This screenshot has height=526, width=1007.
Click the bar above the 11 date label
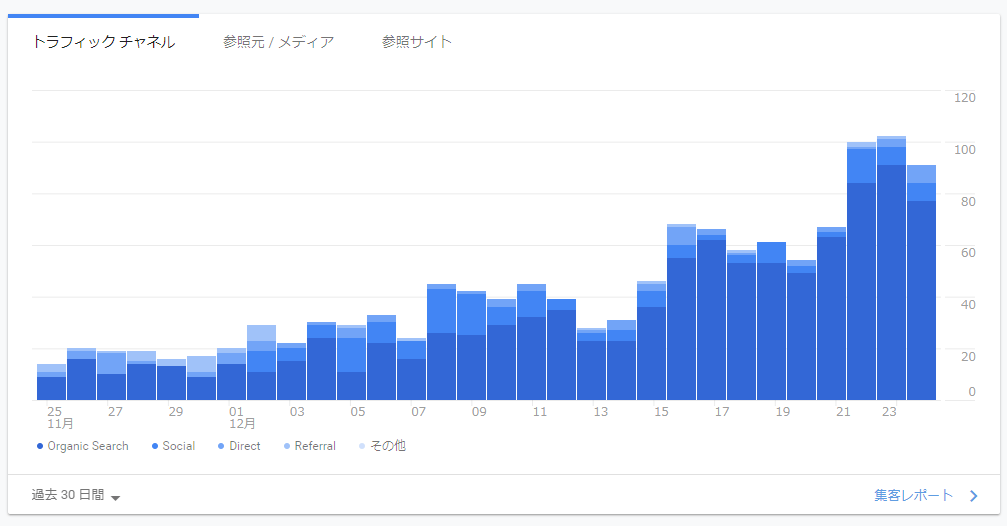531,342
